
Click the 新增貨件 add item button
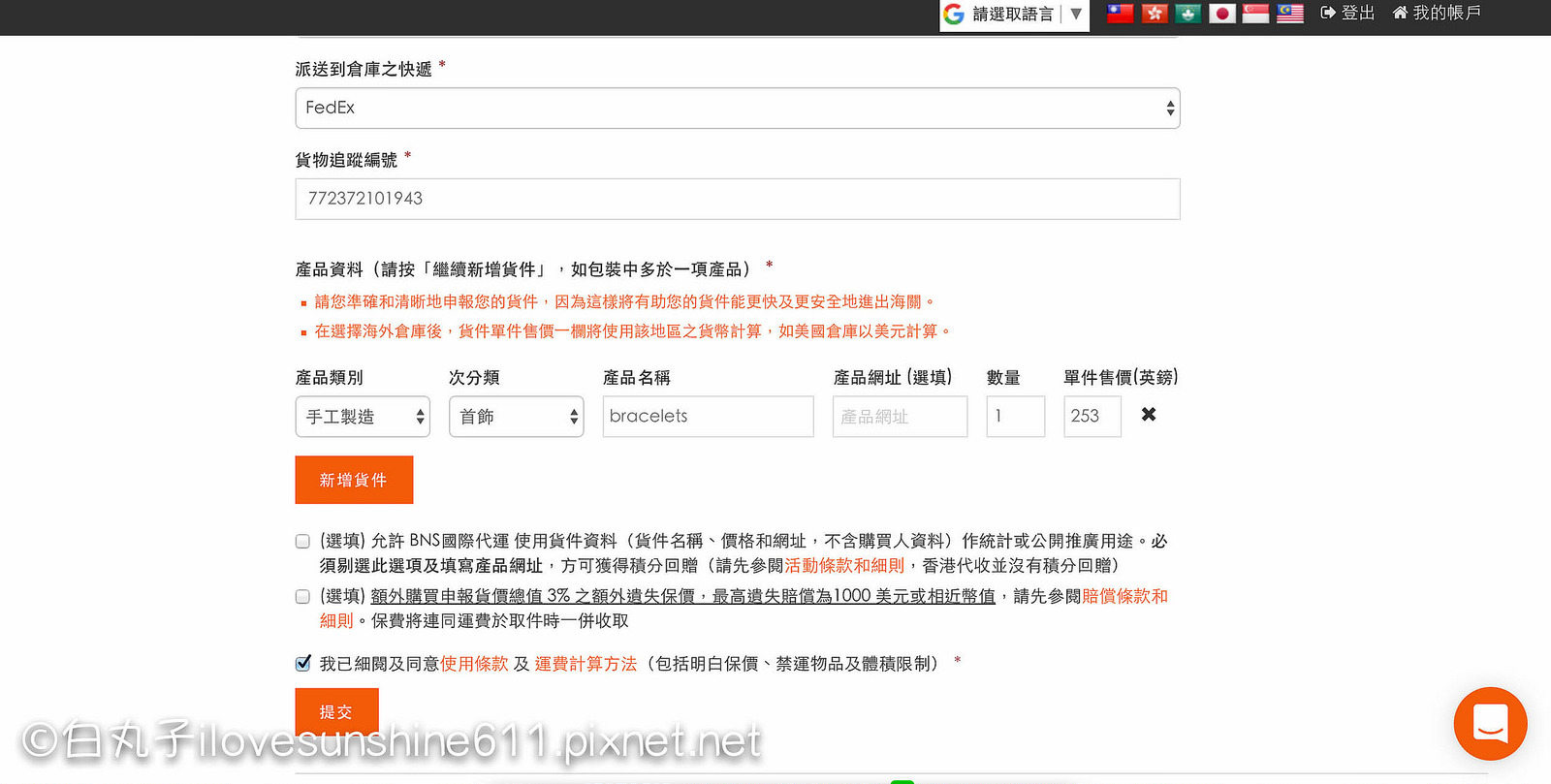[354, 480]
